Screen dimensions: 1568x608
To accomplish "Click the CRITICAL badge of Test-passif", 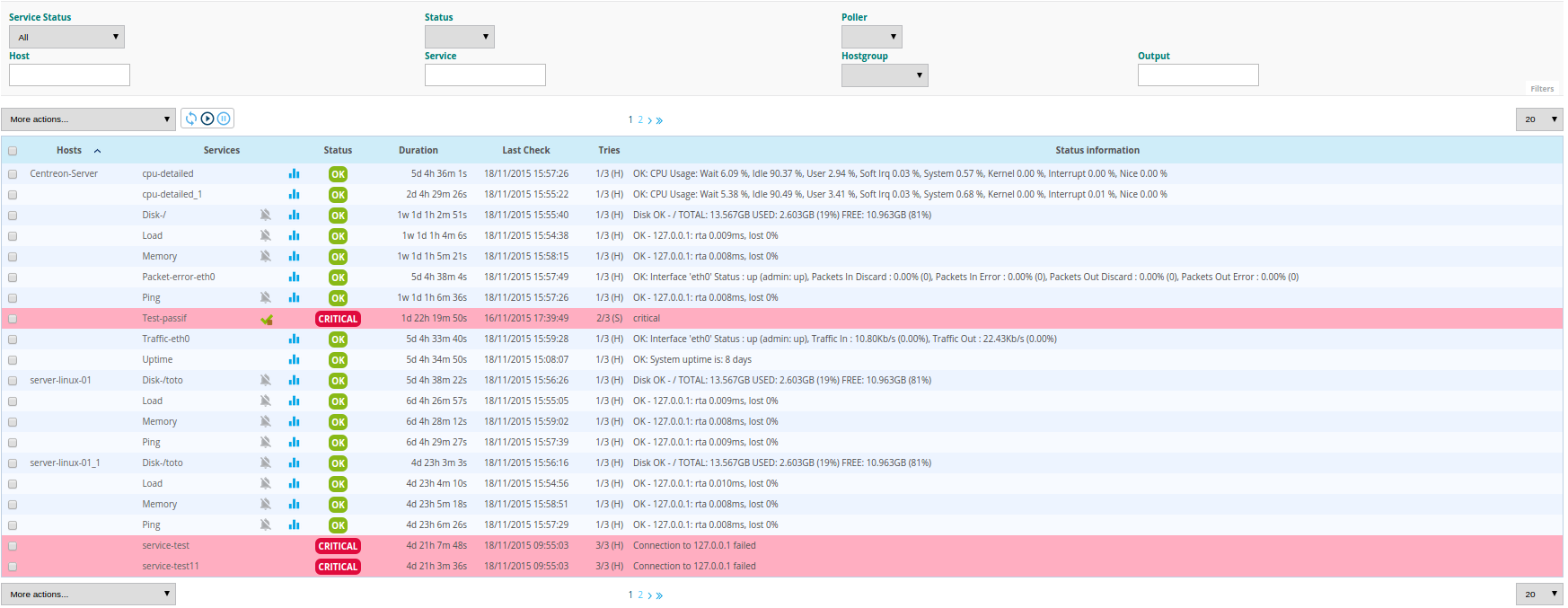I will (x=338, y=319).
